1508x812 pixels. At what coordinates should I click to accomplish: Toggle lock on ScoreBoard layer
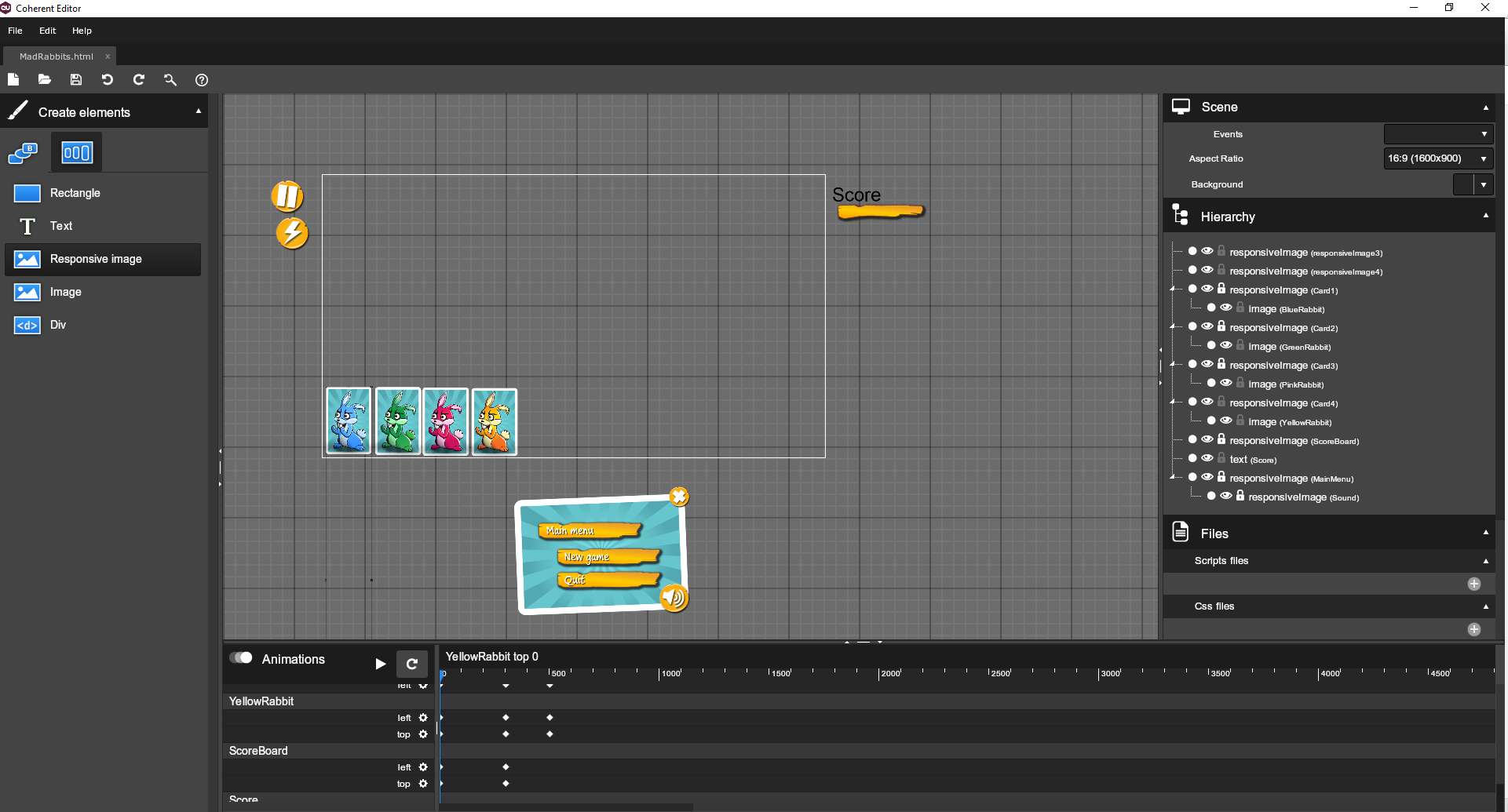1221,439
